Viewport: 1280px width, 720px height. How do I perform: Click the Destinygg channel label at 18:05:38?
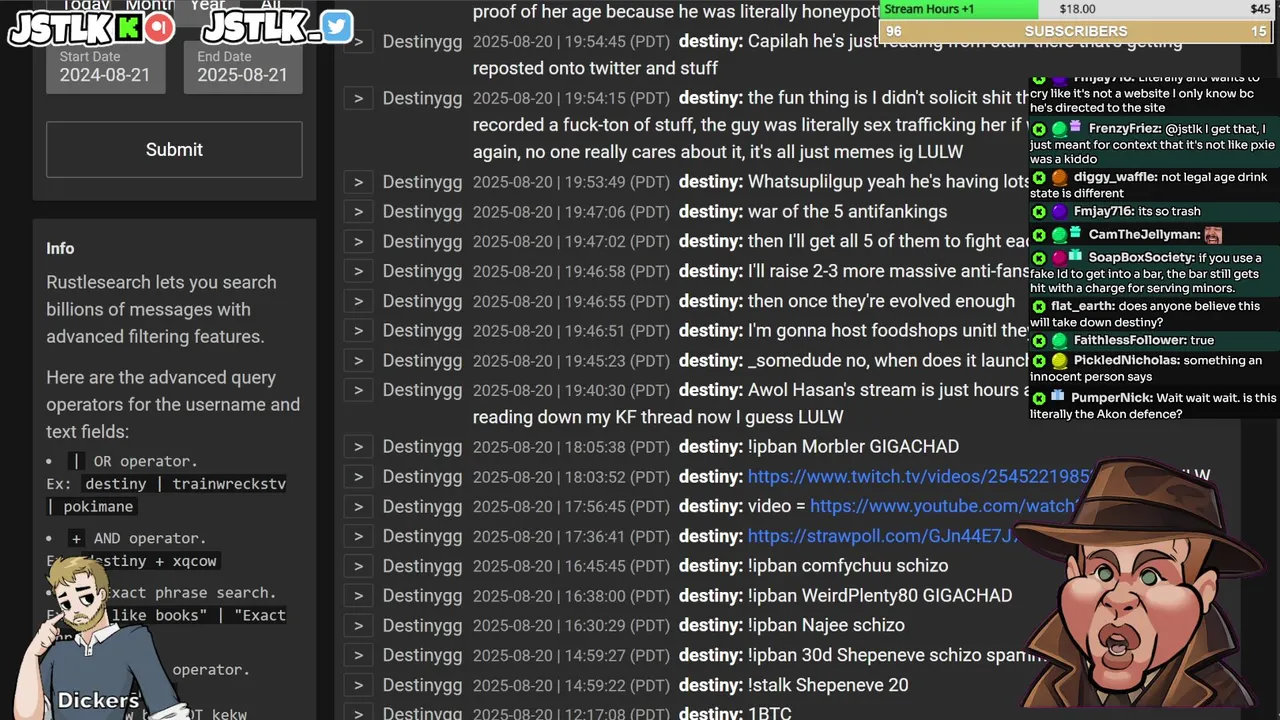pyautogui.click(x=422, y=447)
